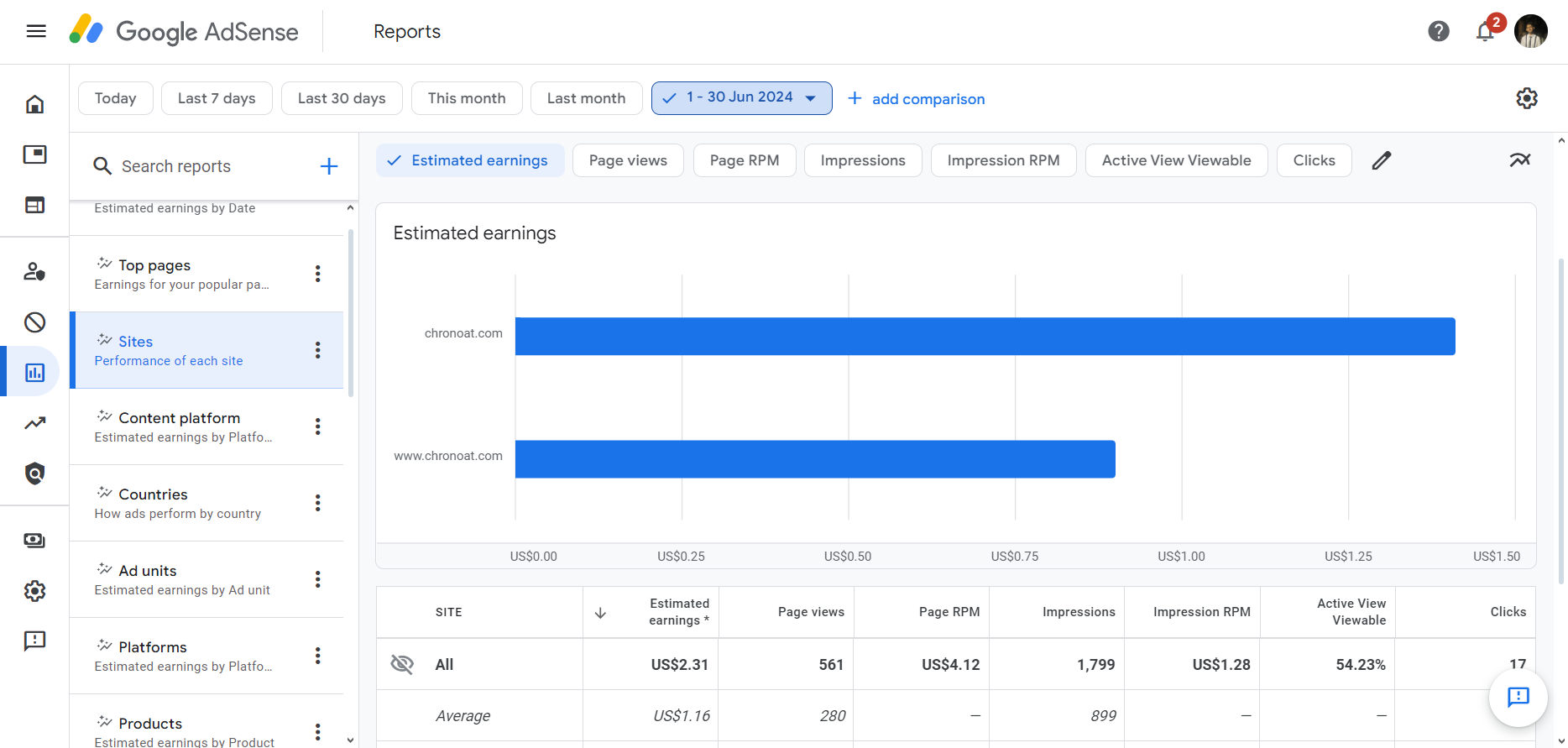Screen dimensions: 1568x748
Task: Choose the Last 30 days range
Action: [342, 98]
